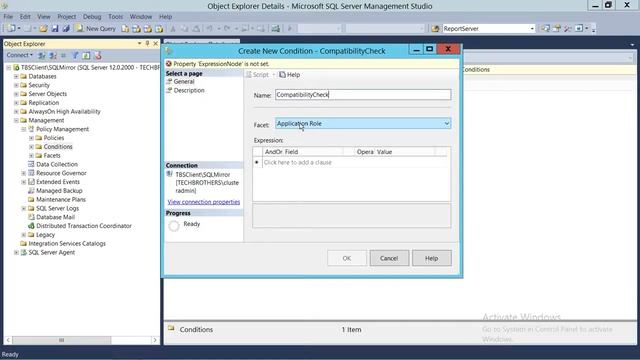Click the last Object Explorer toolbar icon

pos(98,56)
